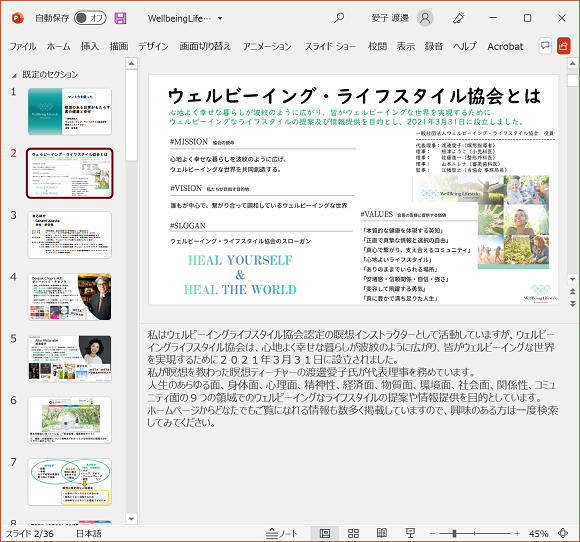Switch to the スライド ショー tab
The height and width of the screenshot is (542, 580).
330,46
